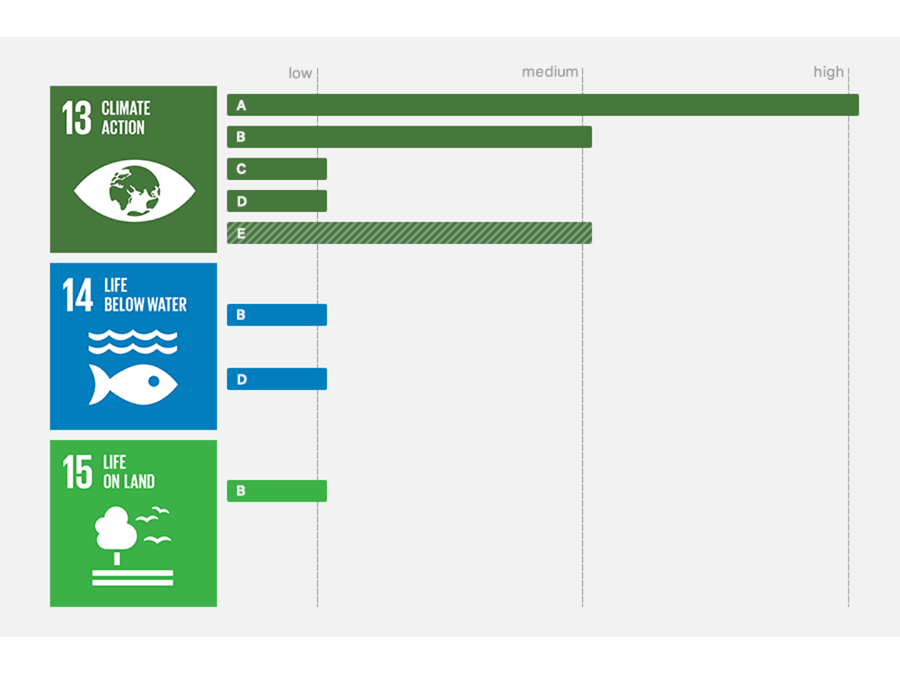Click the blue bar labeled B
Image resolution: width=900 pixels, height=675 pixels.
coord(277,315)
